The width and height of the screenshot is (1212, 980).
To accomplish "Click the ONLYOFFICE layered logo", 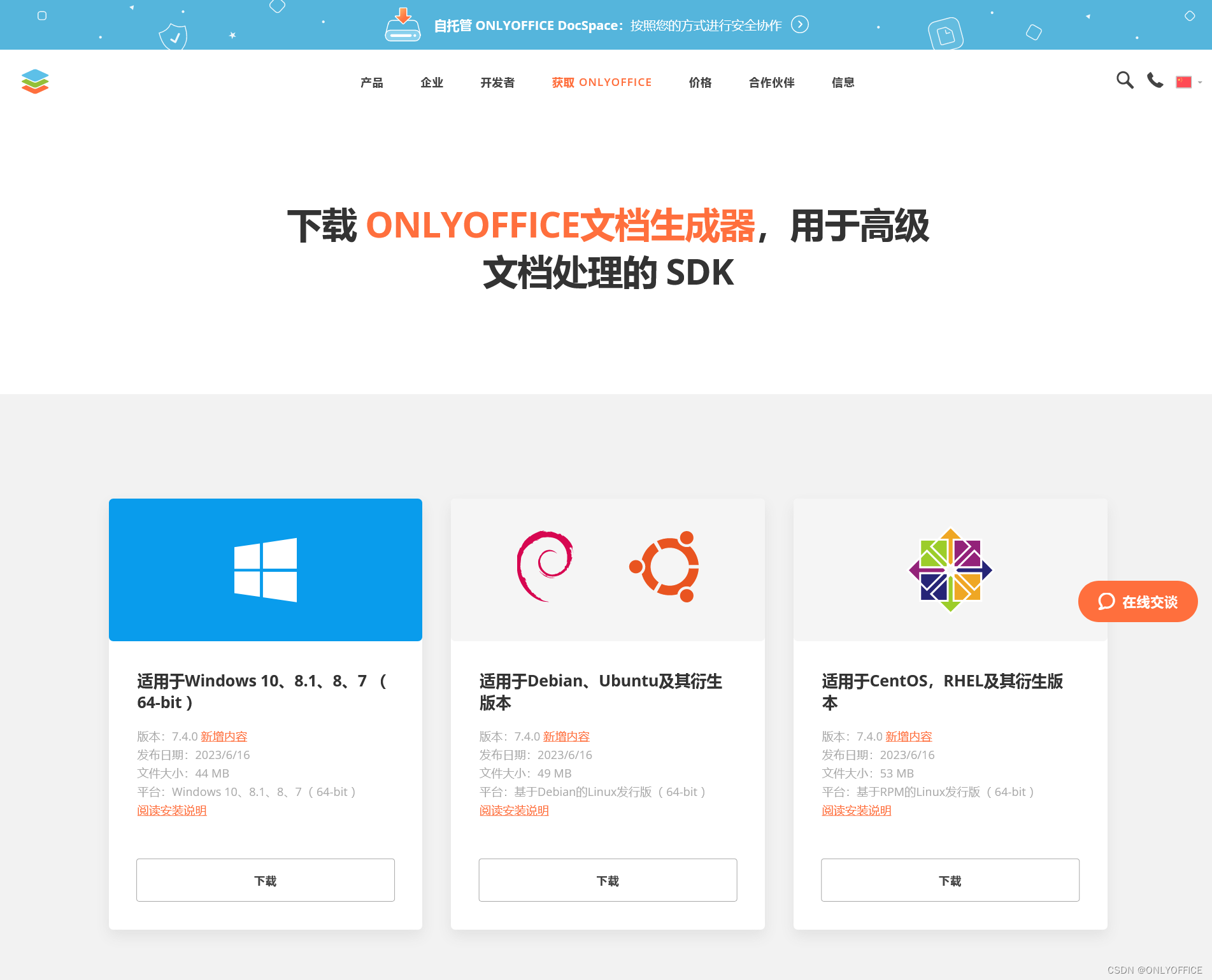I will (35, 82).
